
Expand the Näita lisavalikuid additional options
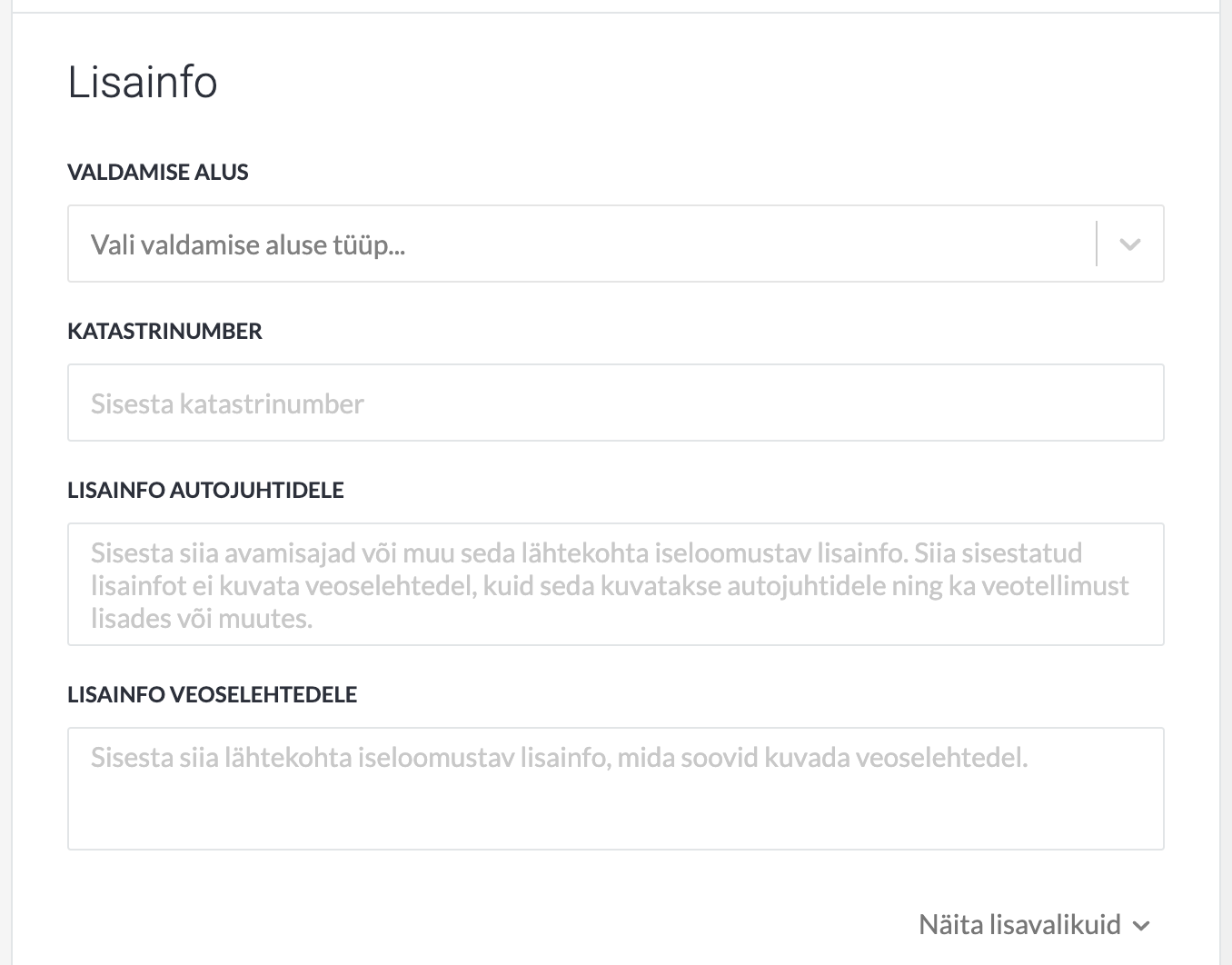pos(1035,925)
